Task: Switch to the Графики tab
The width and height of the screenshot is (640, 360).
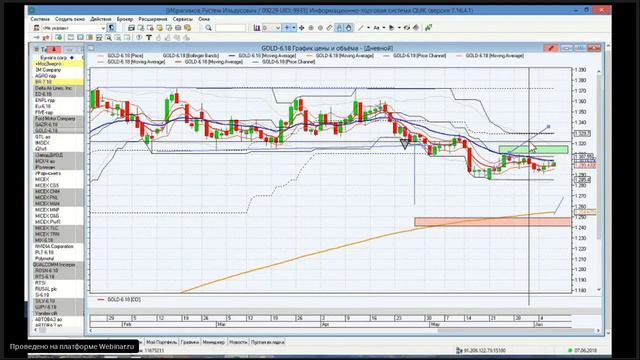Action: click(190, 342)
